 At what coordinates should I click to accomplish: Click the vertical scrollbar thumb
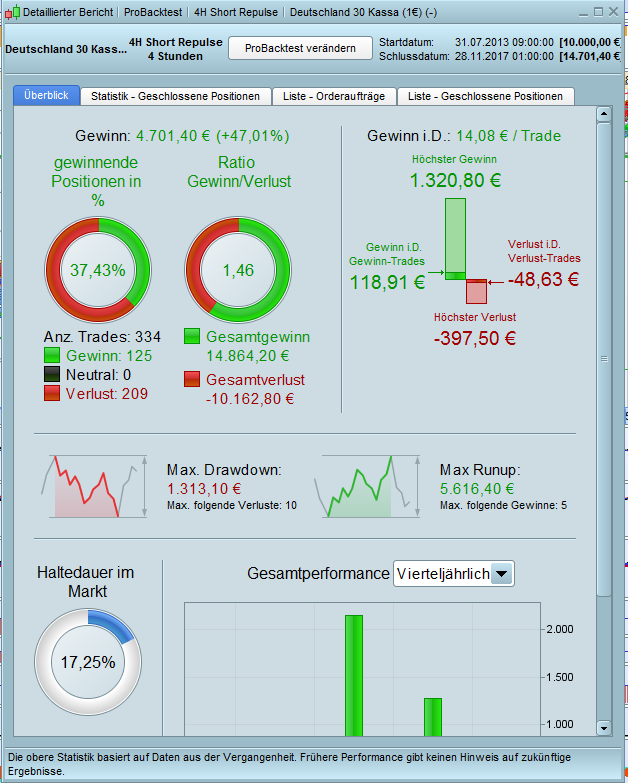click(604, 360)
